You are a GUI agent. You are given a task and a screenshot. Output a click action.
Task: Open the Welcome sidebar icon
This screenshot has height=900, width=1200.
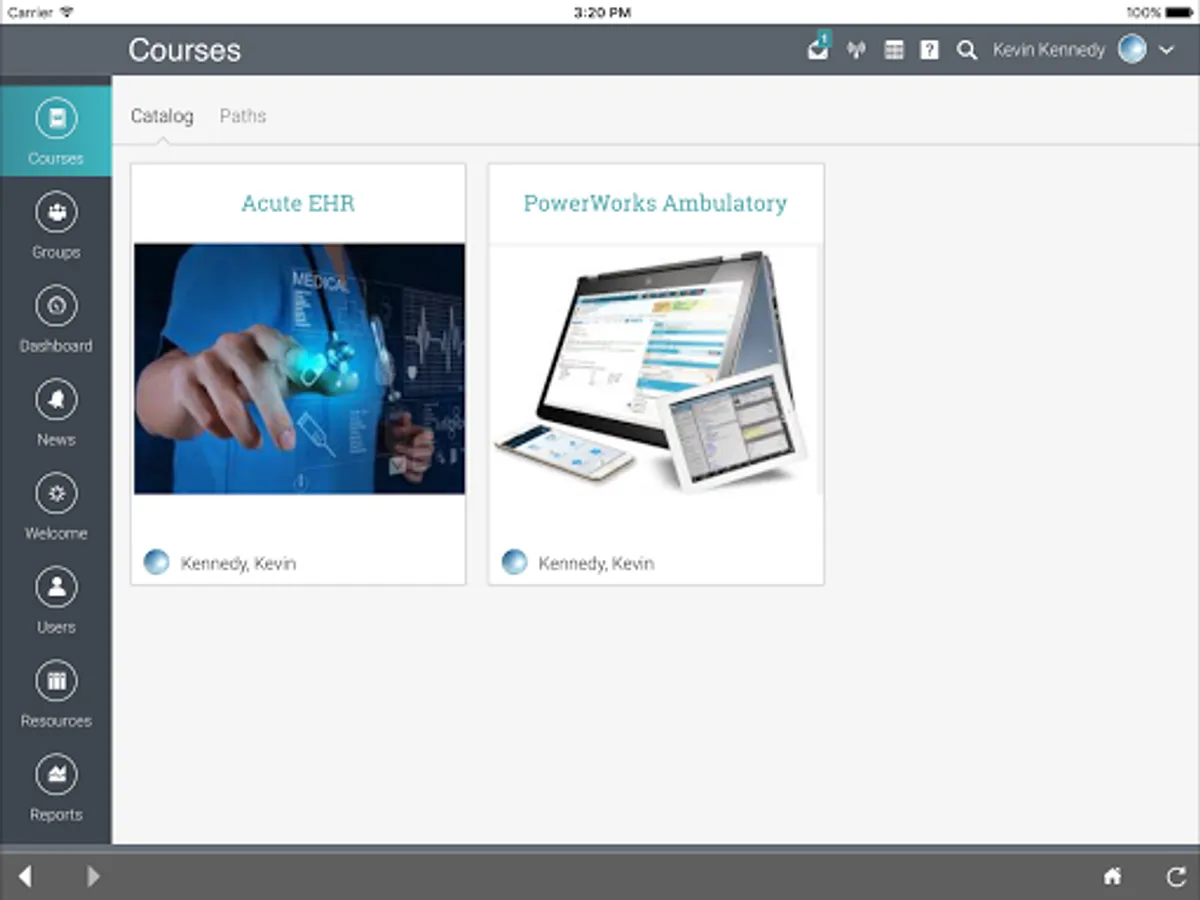click(56, 494)
